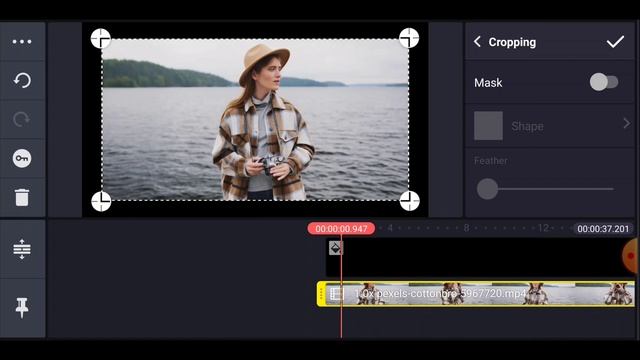
Task: Click the Mask label
Action: point(488,83)
